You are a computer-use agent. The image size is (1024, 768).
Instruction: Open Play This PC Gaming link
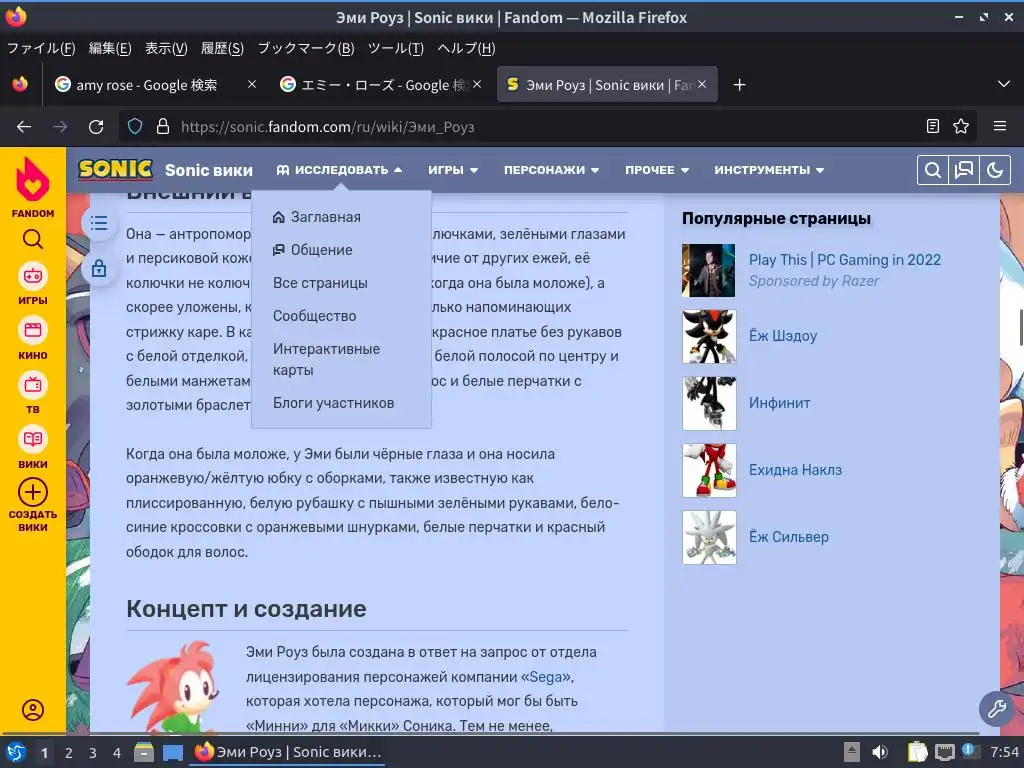[x=844, y=260]
